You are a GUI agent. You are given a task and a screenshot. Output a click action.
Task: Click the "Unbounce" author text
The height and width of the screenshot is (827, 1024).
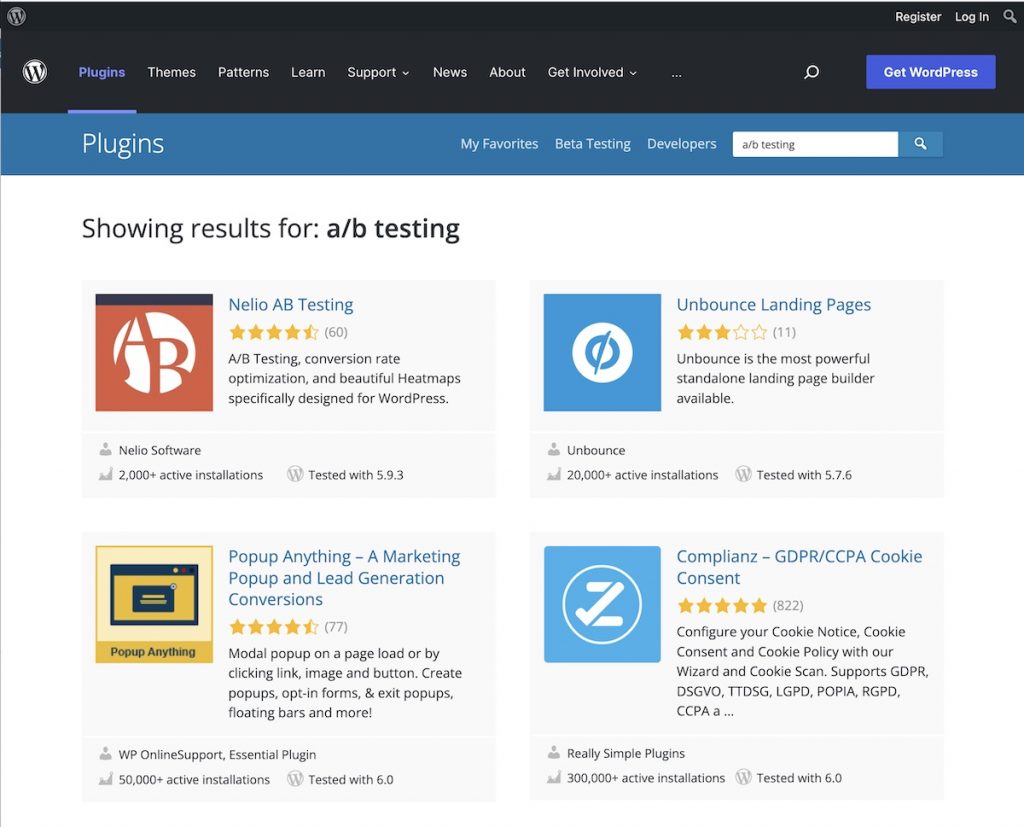pyautogui.click(x=596, y=450)
